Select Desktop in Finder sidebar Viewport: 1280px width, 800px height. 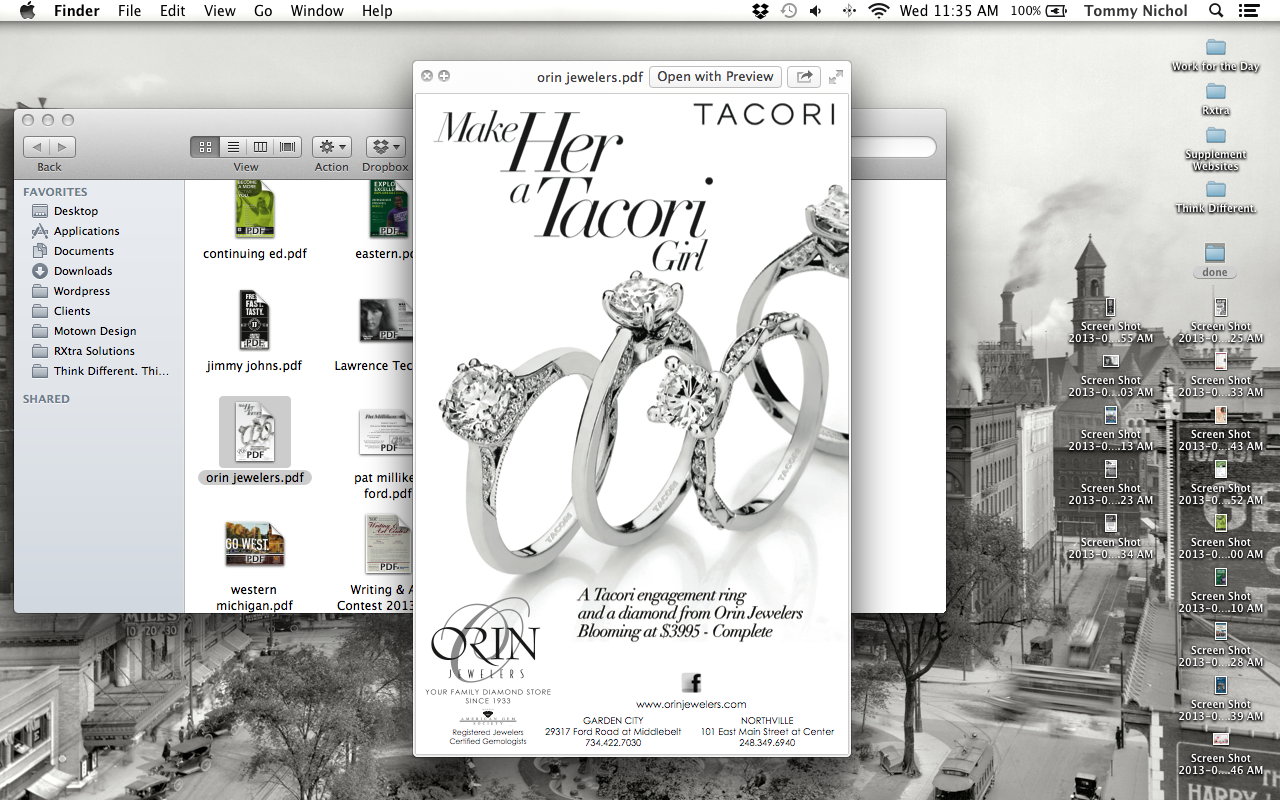point(76,211)
